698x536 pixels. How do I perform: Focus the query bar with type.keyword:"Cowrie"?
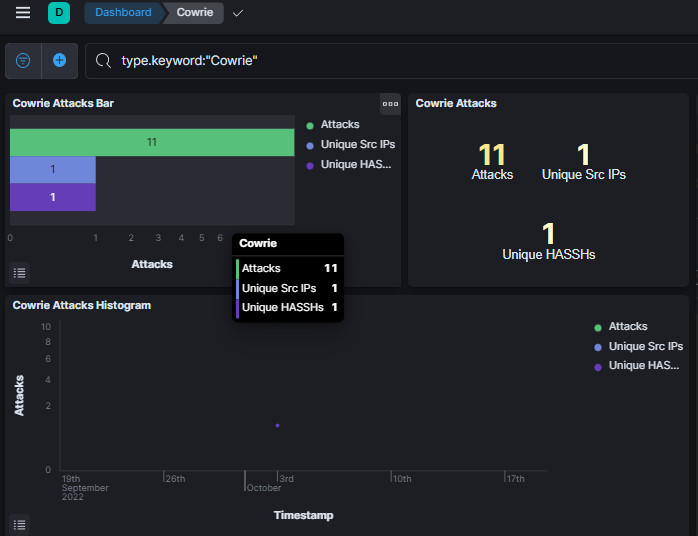pos(392,61)
